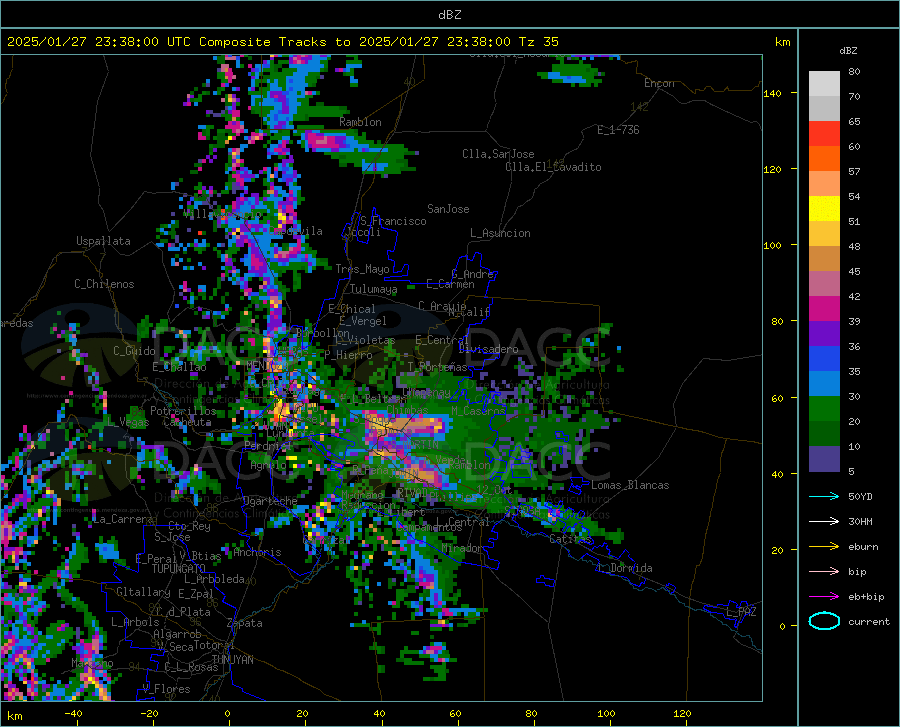Click the Composite Tracks timestamp header text
The width and height of the screenshot is (900, 727).
282,42
